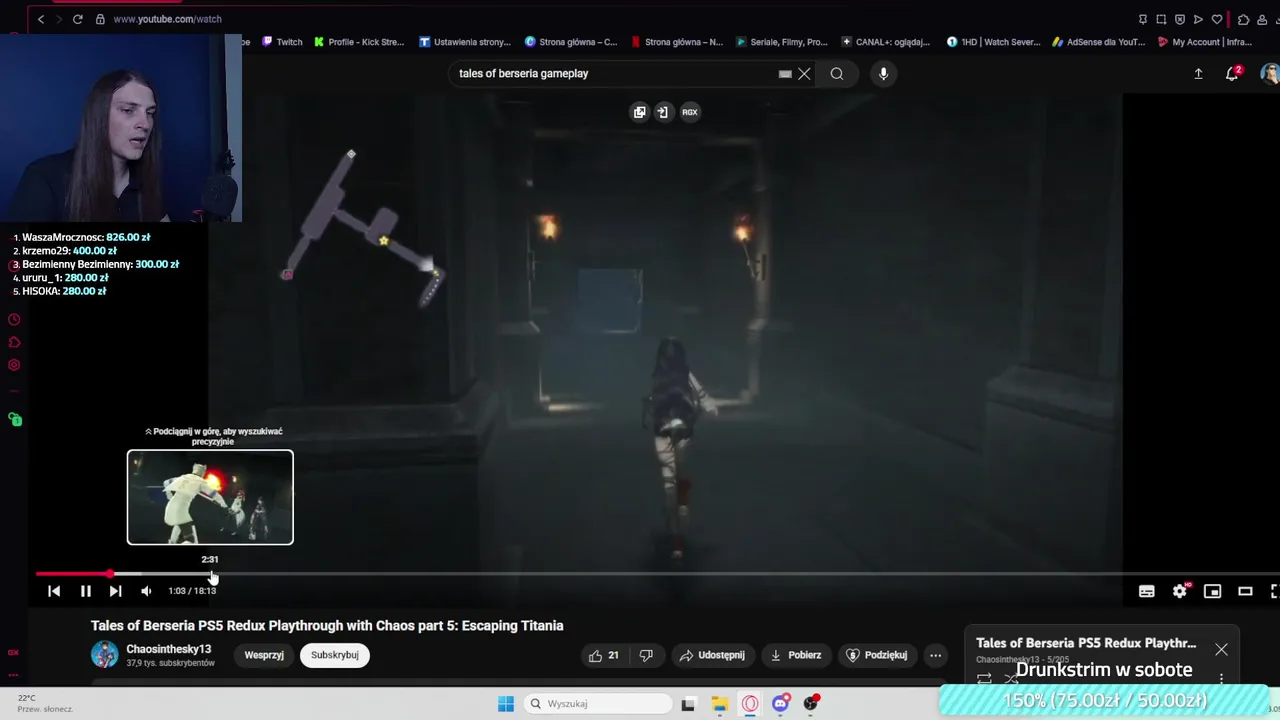
Task: Click the Subskrybuj button
Action: tap(334, 655)
